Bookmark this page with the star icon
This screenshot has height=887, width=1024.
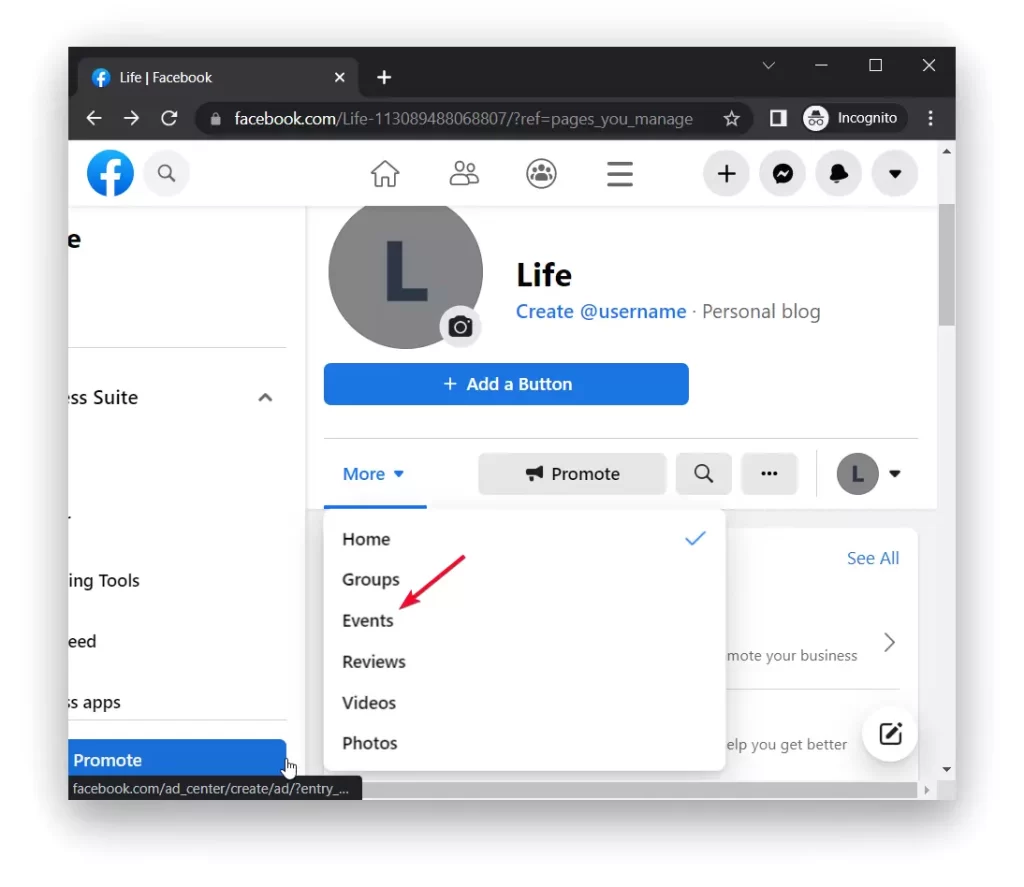point(731,118)
